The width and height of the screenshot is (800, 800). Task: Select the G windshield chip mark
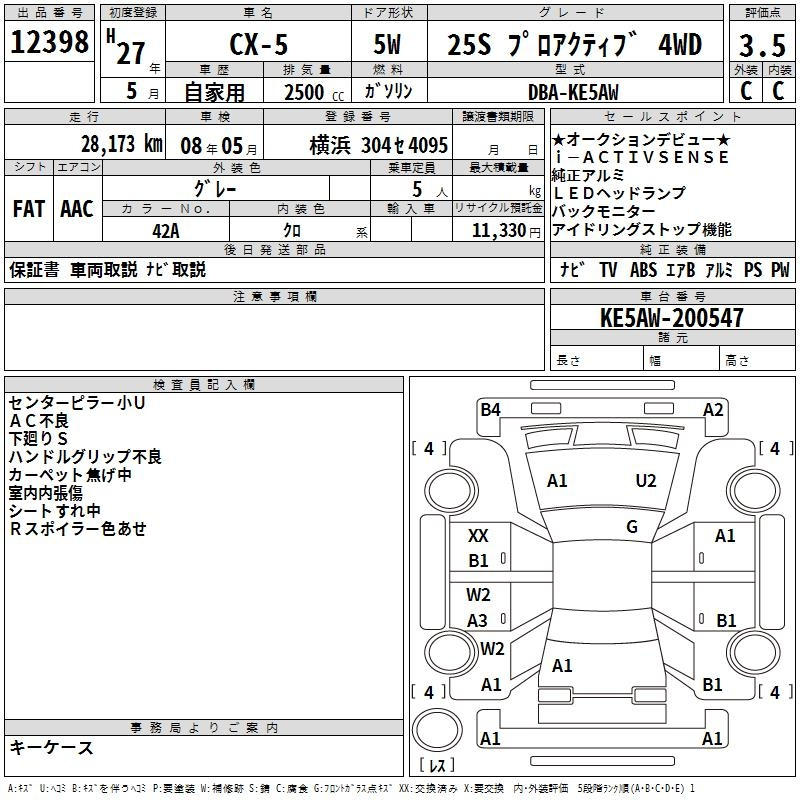point(632,527)
